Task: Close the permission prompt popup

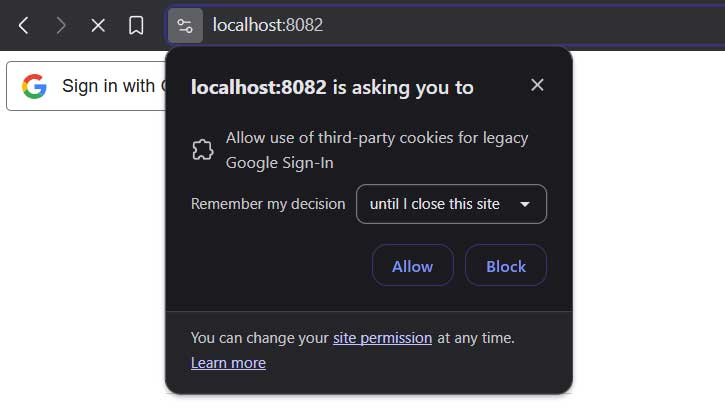Action: point(537,85)
